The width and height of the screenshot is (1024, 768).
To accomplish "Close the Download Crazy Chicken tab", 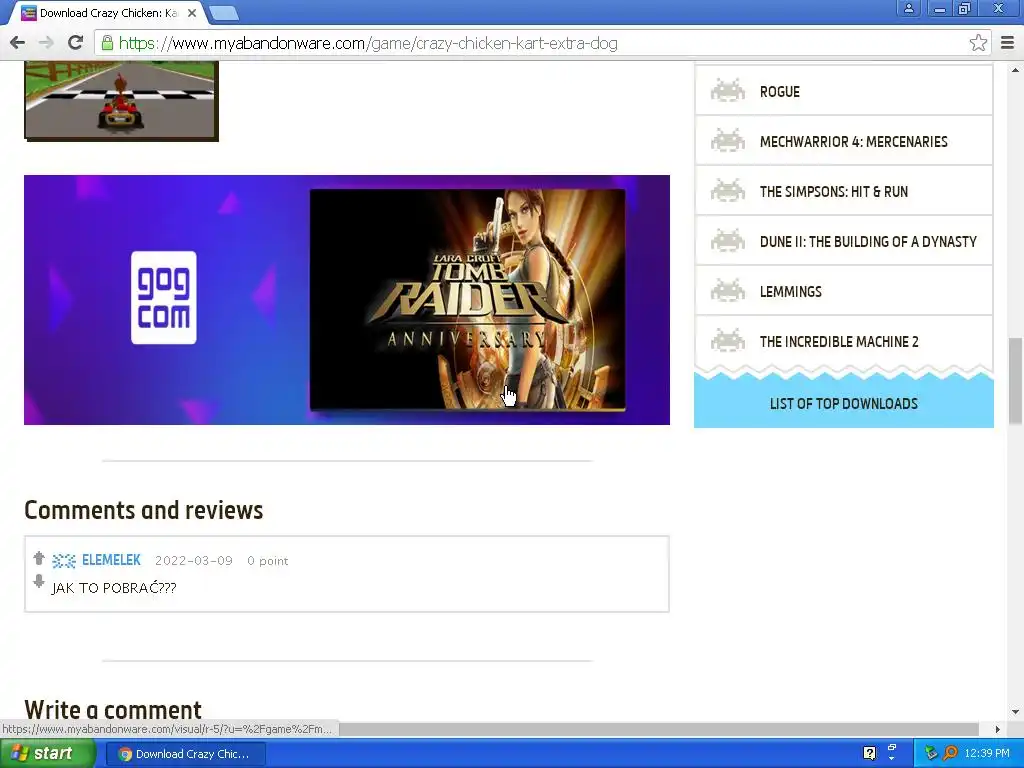I will (192, 12).
